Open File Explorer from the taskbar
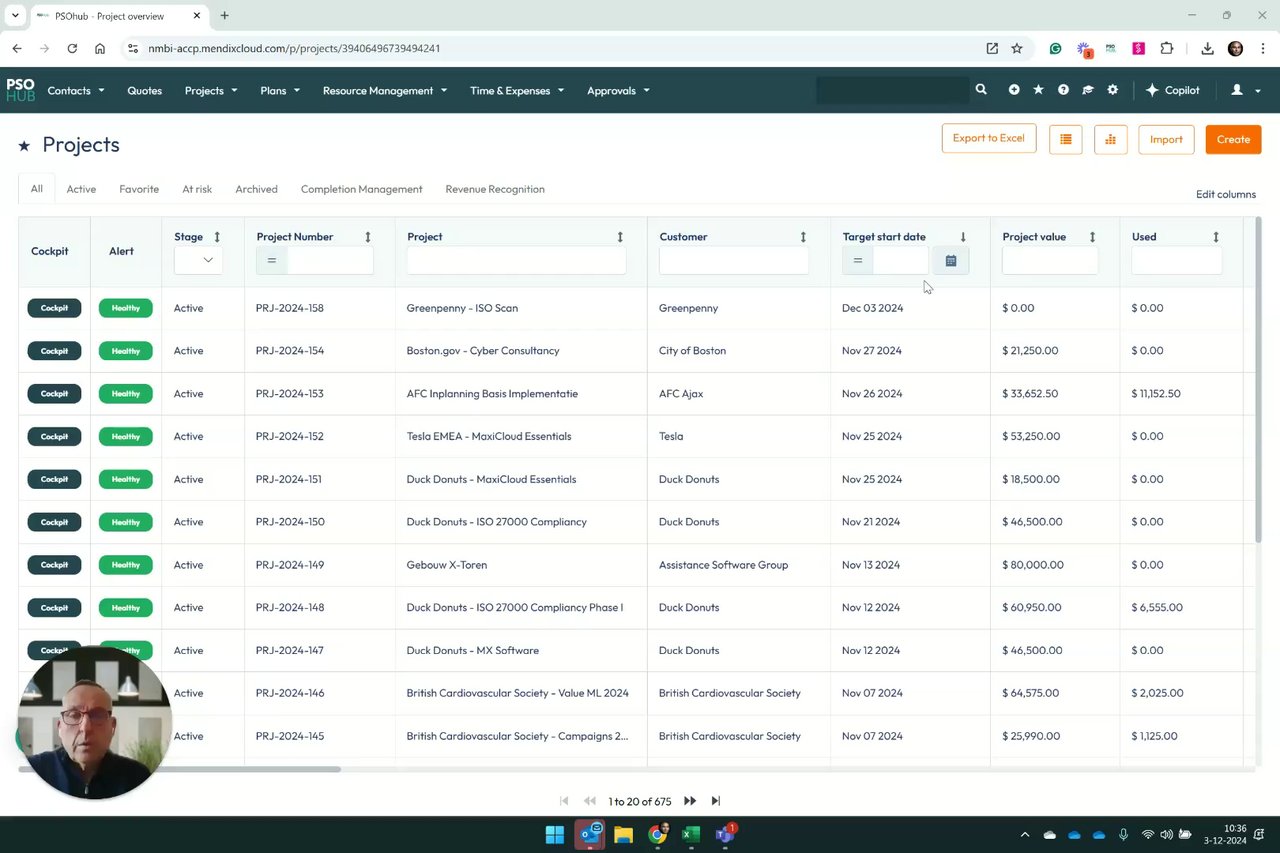The image size is (1280, 853). click(x=623, y=835)
